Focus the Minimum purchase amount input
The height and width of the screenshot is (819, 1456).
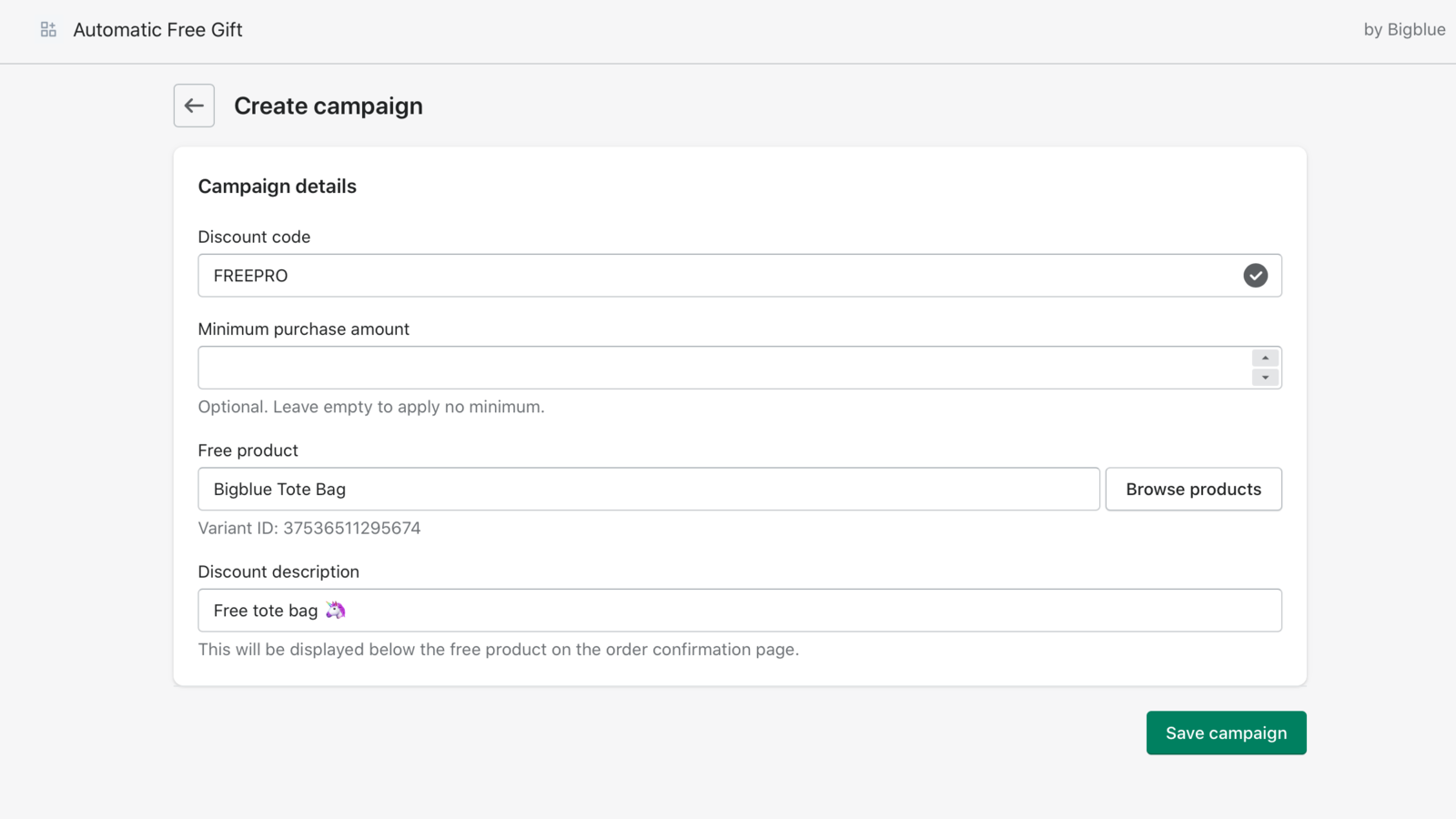[x=637, y=367]
